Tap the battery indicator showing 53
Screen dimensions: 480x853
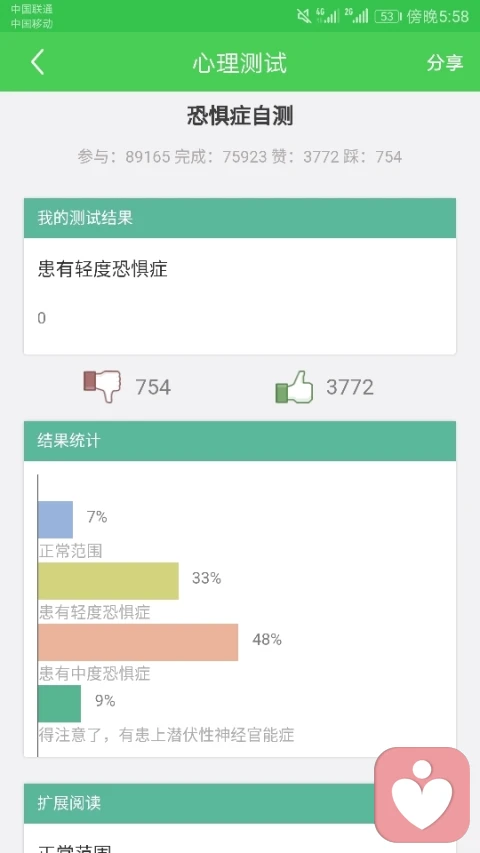(x=387, y=16)
